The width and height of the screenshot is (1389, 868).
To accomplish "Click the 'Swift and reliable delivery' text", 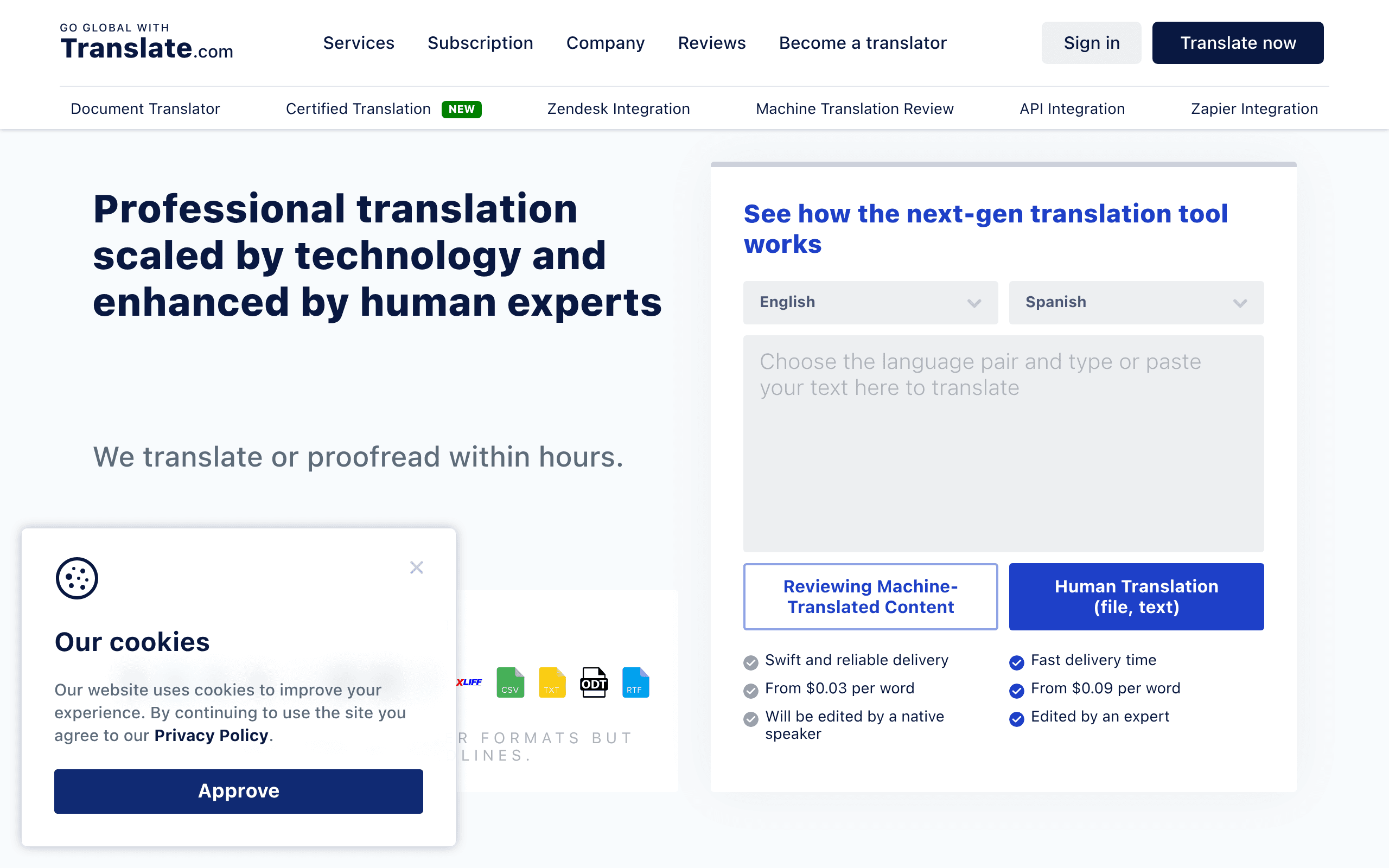I will tap(856, 660).
